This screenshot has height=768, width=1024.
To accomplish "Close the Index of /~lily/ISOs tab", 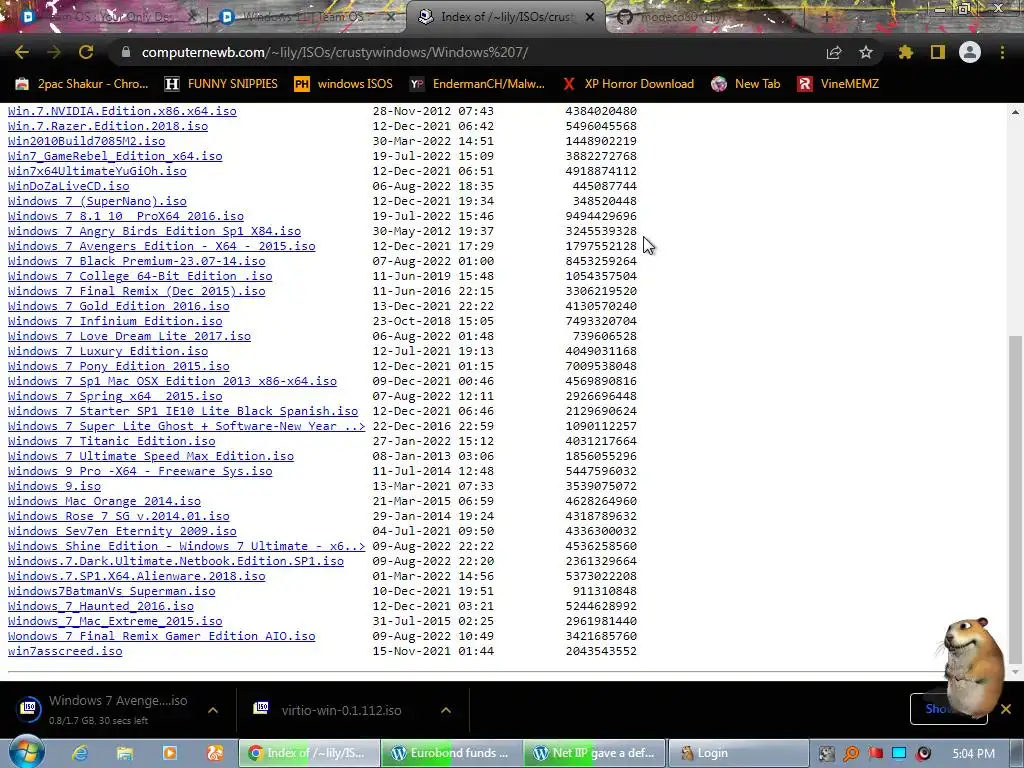I will 590,17.
